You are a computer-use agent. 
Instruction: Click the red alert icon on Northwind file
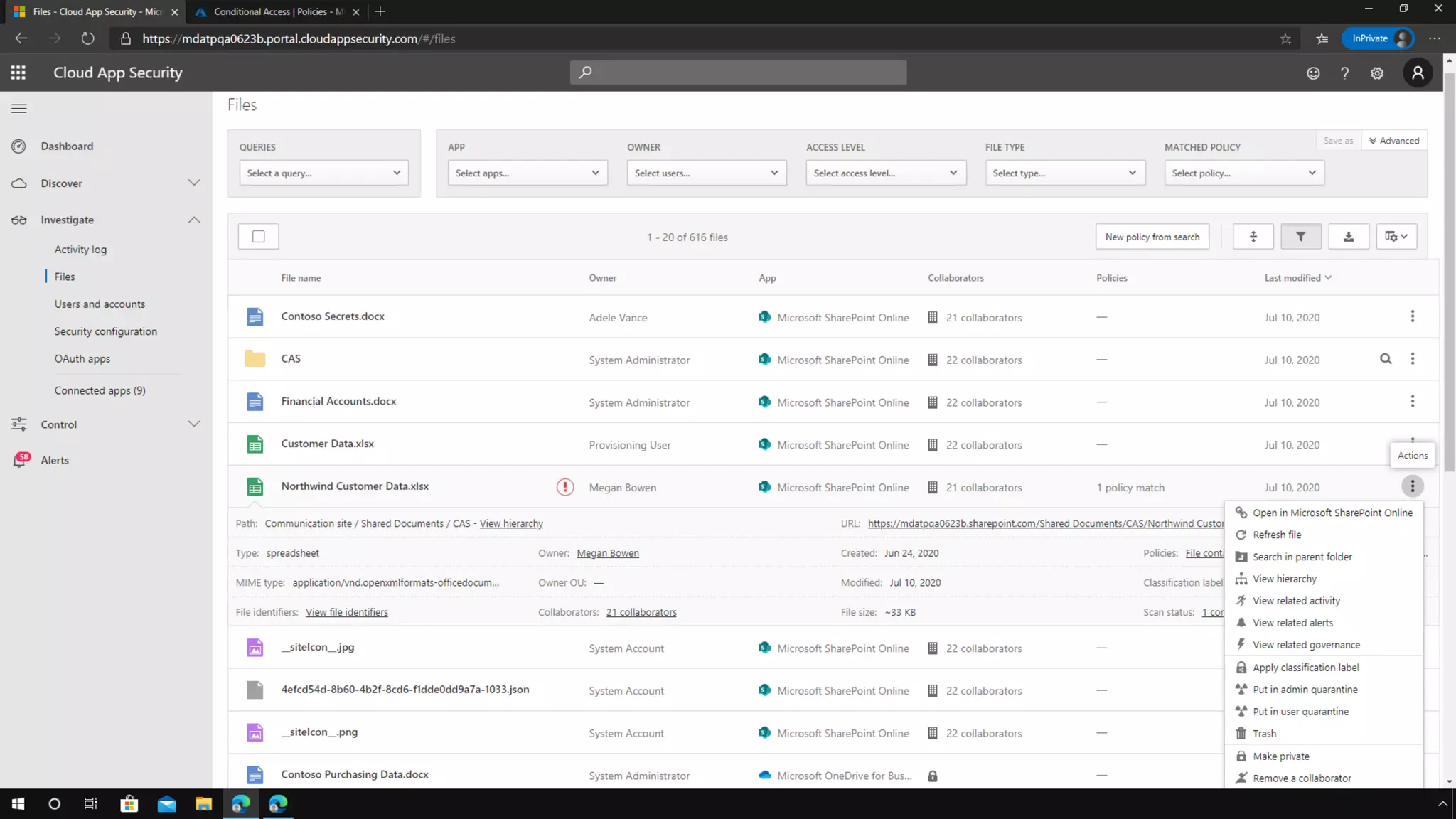564,487
